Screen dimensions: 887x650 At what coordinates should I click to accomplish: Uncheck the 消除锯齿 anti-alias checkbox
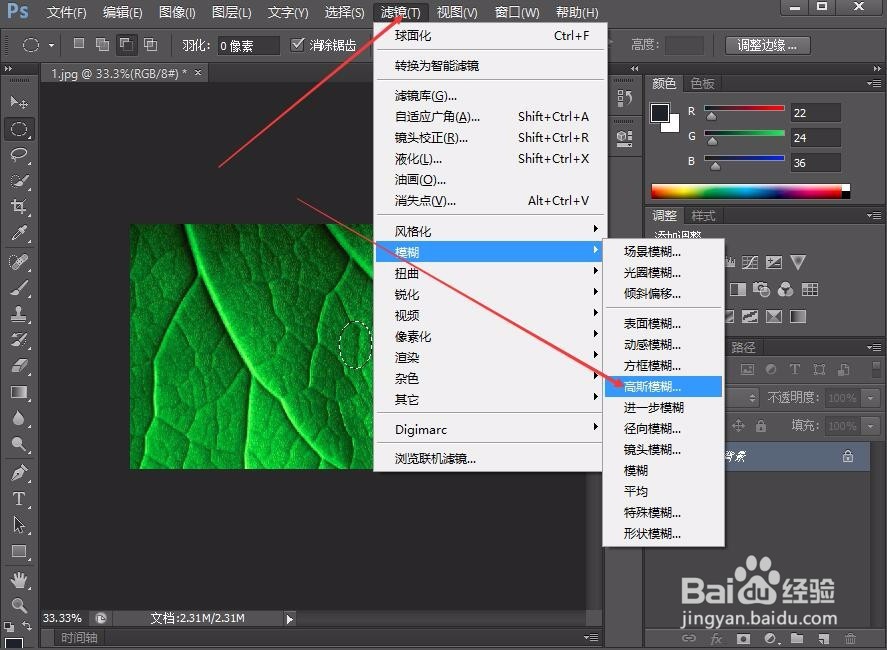(299, 44)
